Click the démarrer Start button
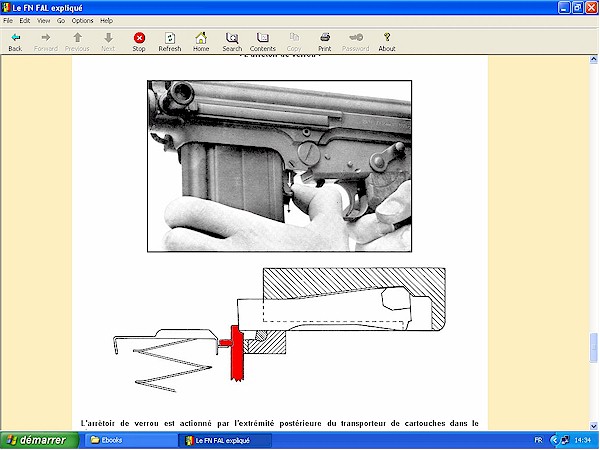The height and width of the screenshot is (450, 600). 39,440
